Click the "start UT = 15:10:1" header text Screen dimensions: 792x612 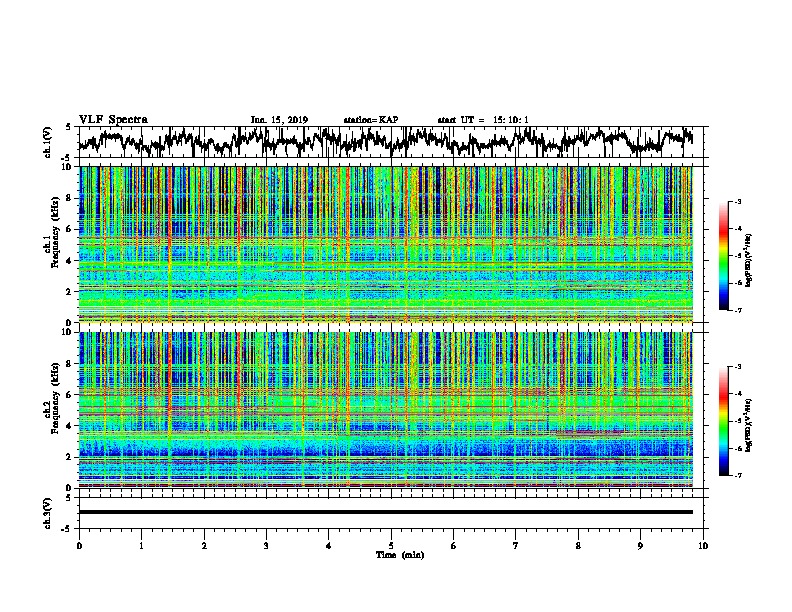483,120
